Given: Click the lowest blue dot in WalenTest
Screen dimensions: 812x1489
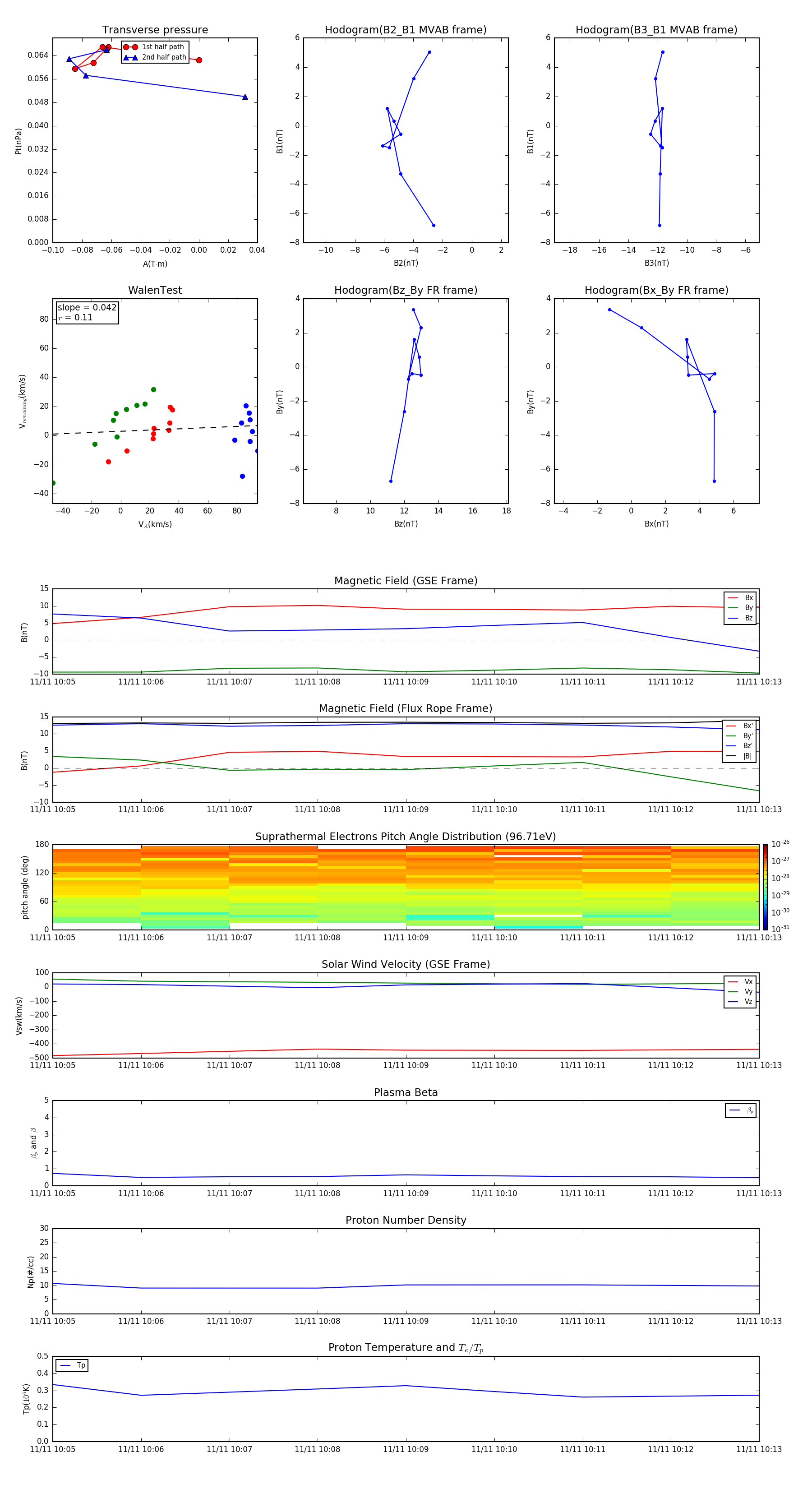Looking at the screenshot, I should (242, 476).
